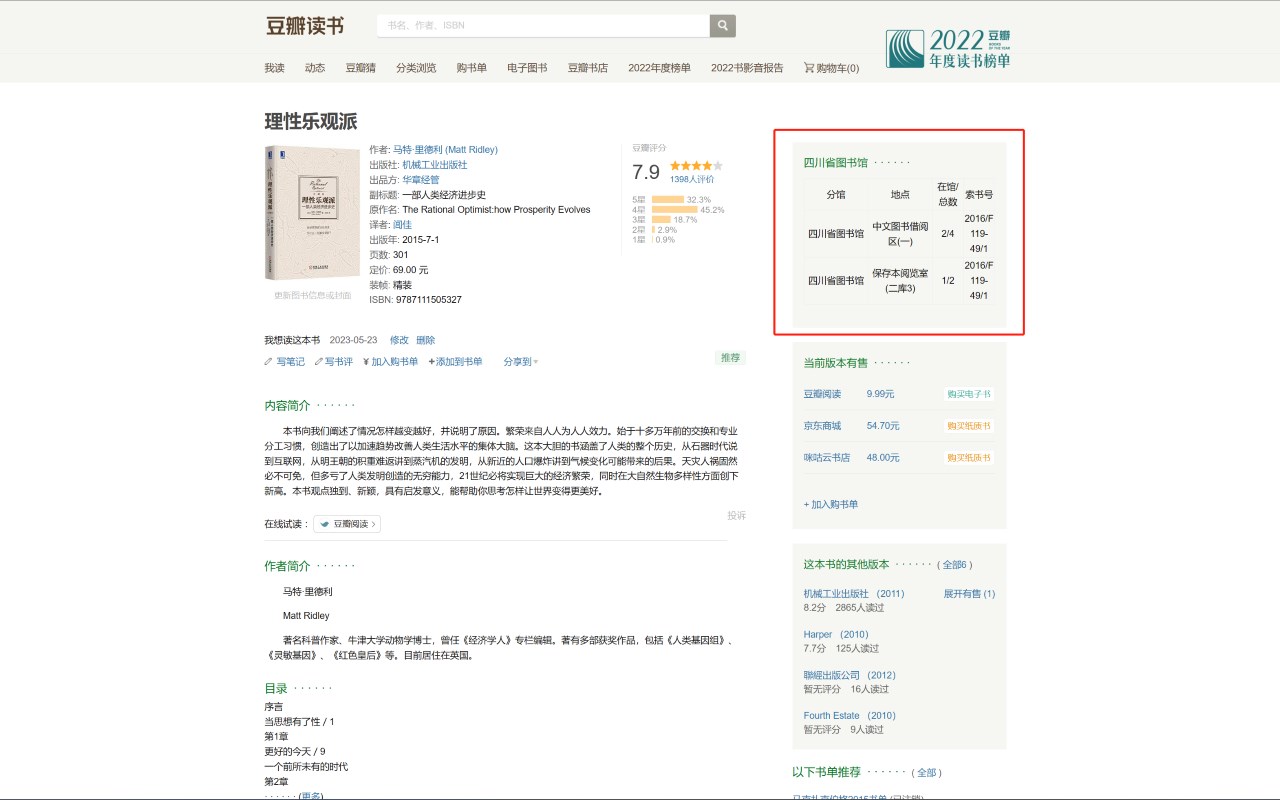The height and width of the screenshot is (800, 1280).
Task: Expand the 更多 table of contents link
Action: coord(311,796)
